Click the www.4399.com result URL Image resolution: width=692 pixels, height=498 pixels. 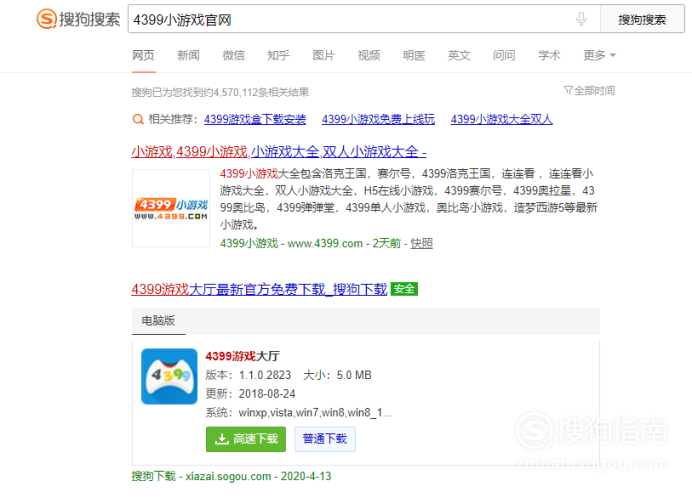click(325, 243)
